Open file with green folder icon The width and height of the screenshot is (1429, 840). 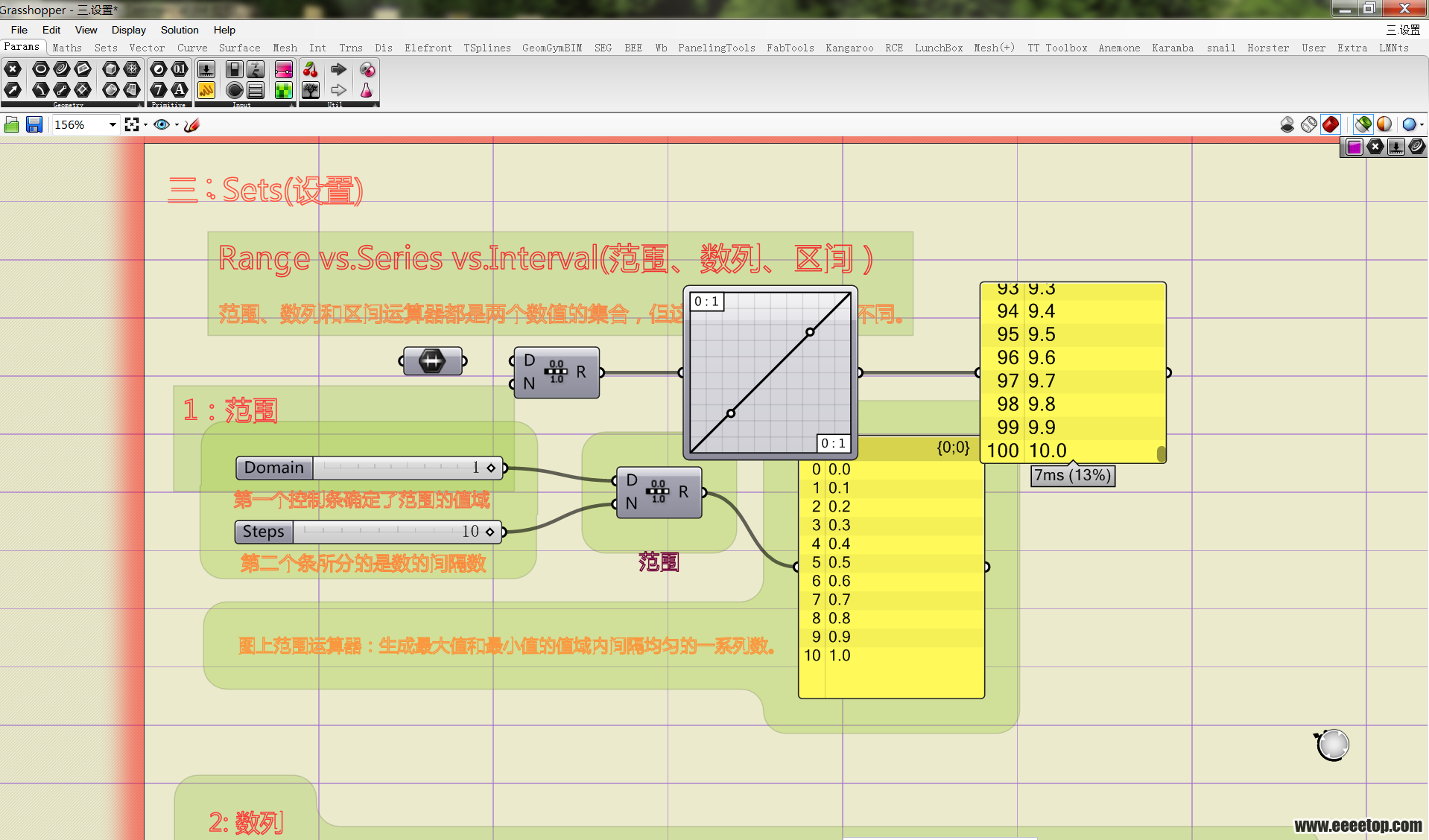coord(12,124)
